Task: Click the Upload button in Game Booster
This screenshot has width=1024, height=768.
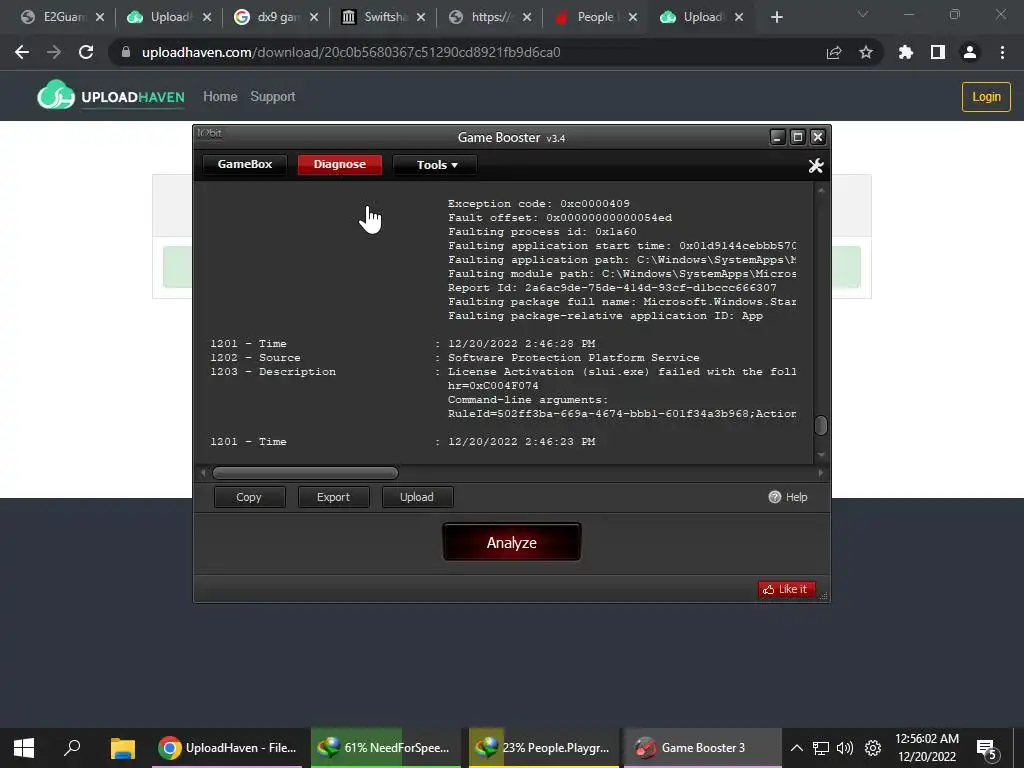Action: coord(417,497)
